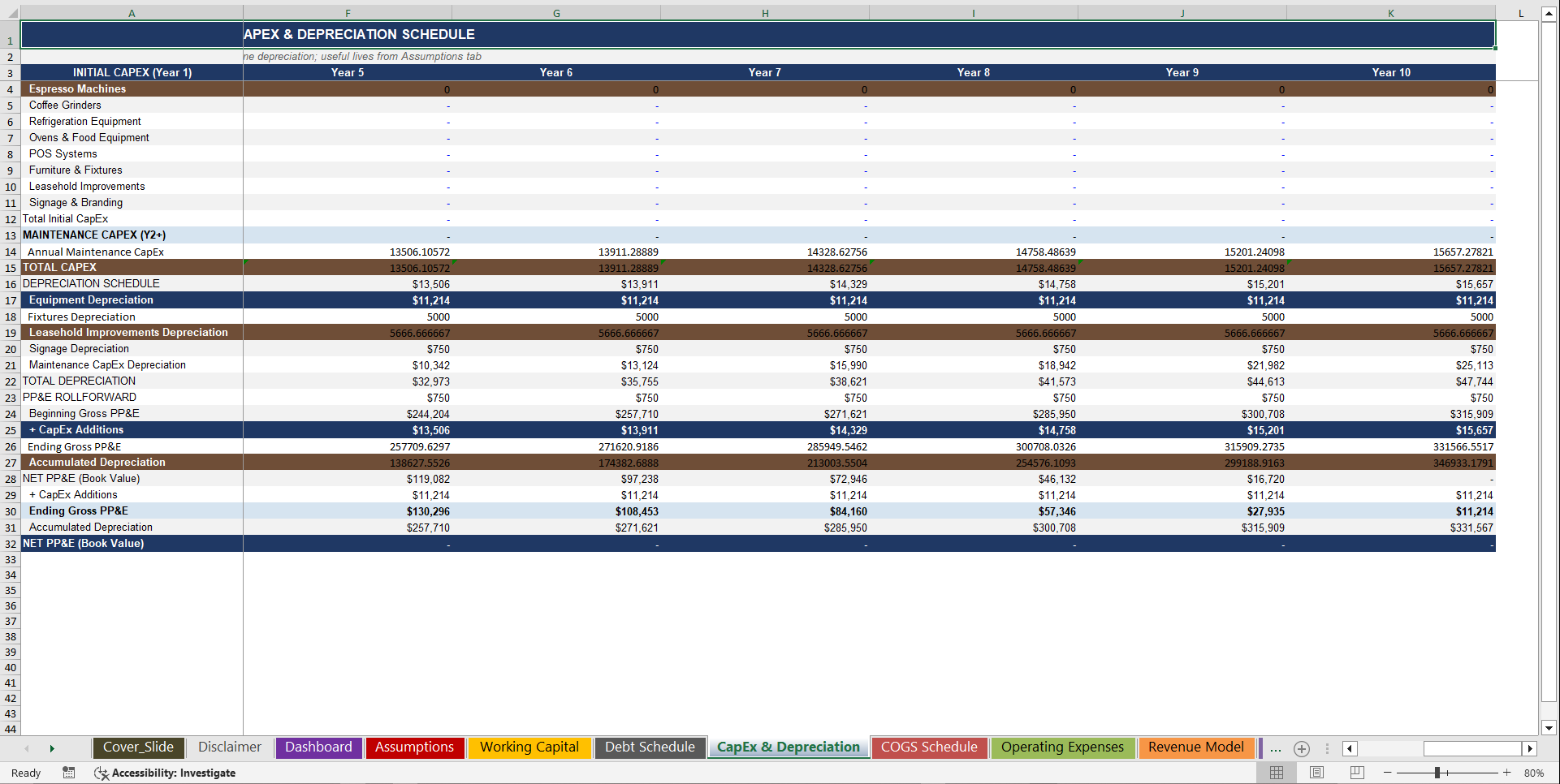This screenshot has height=784, width=1560.
Task: Click the macro recording icon beside Ready
Action: [69, 773]
